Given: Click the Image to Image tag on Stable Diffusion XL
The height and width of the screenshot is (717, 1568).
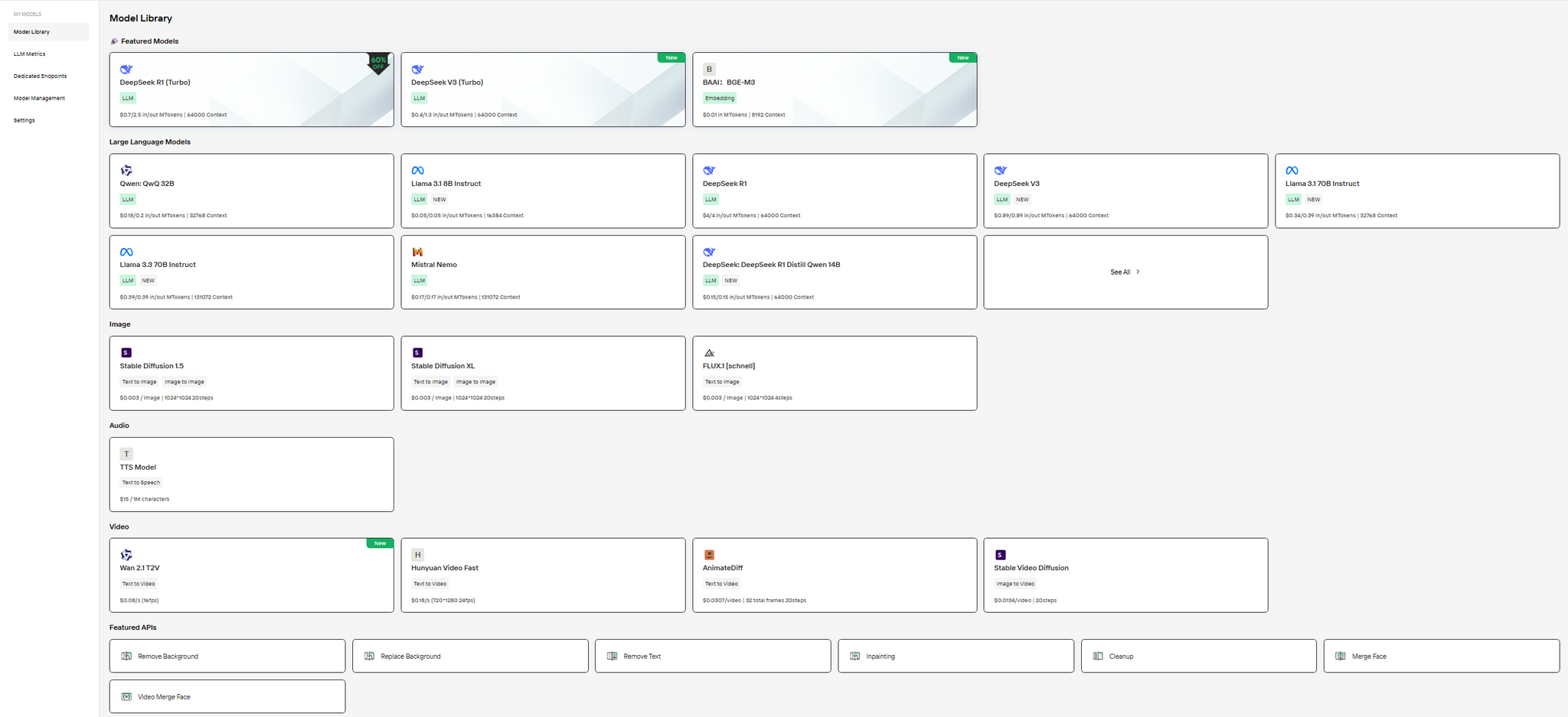Looking at the screenshot, I should (x=475, y=382).
